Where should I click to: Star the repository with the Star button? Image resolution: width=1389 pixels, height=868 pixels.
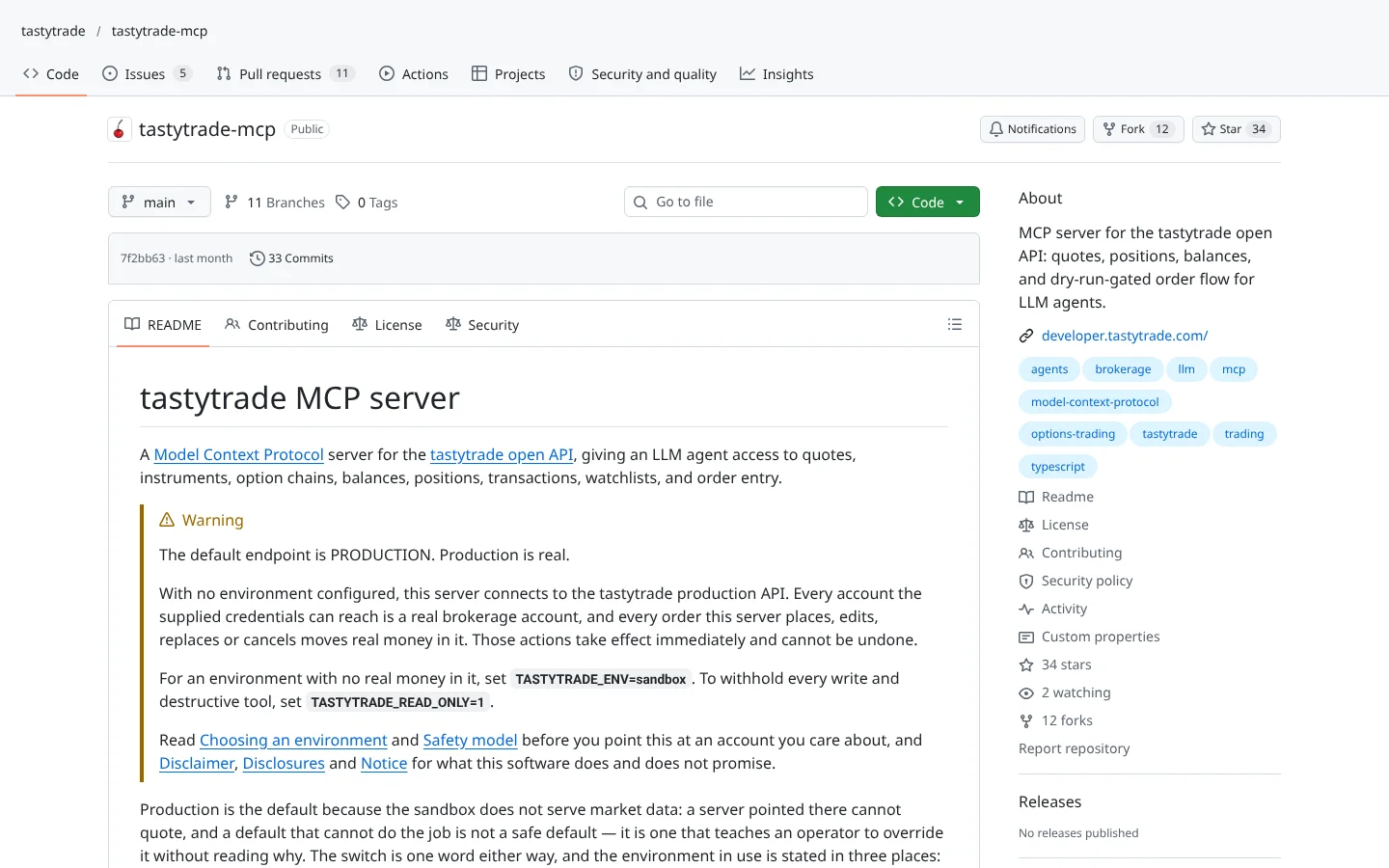1236,129
